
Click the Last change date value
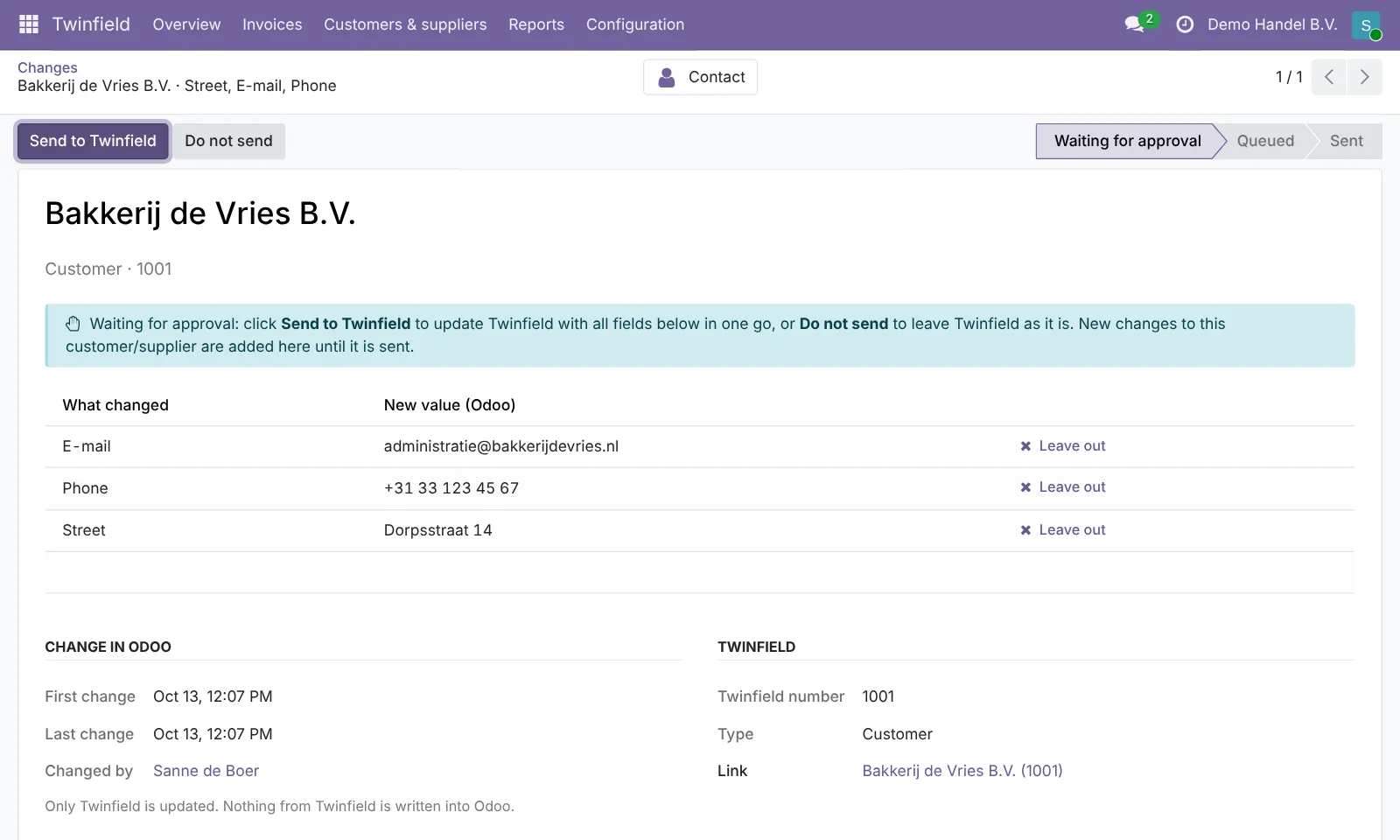click(x=213, y=734)
